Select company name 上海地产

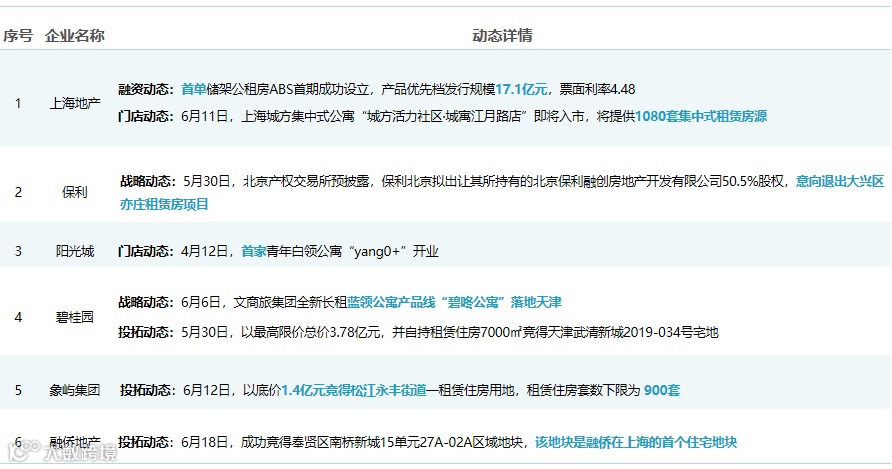(75, 103)
